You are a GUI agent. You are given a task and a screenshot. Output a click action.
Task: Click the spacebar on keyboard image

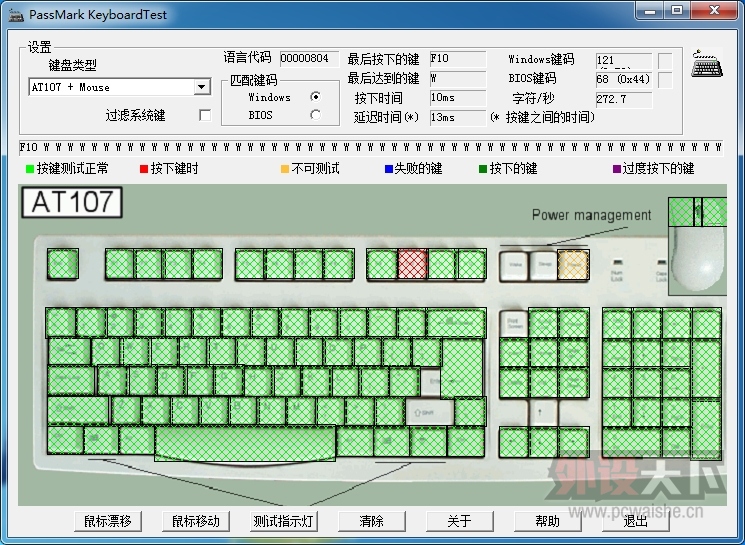coord(245,443)
